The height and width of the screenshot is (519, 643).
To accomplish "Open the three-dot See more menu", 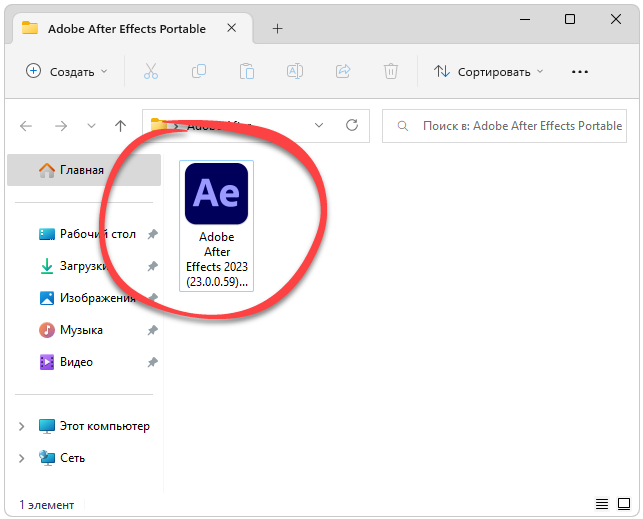I will (x=580, y=72).
